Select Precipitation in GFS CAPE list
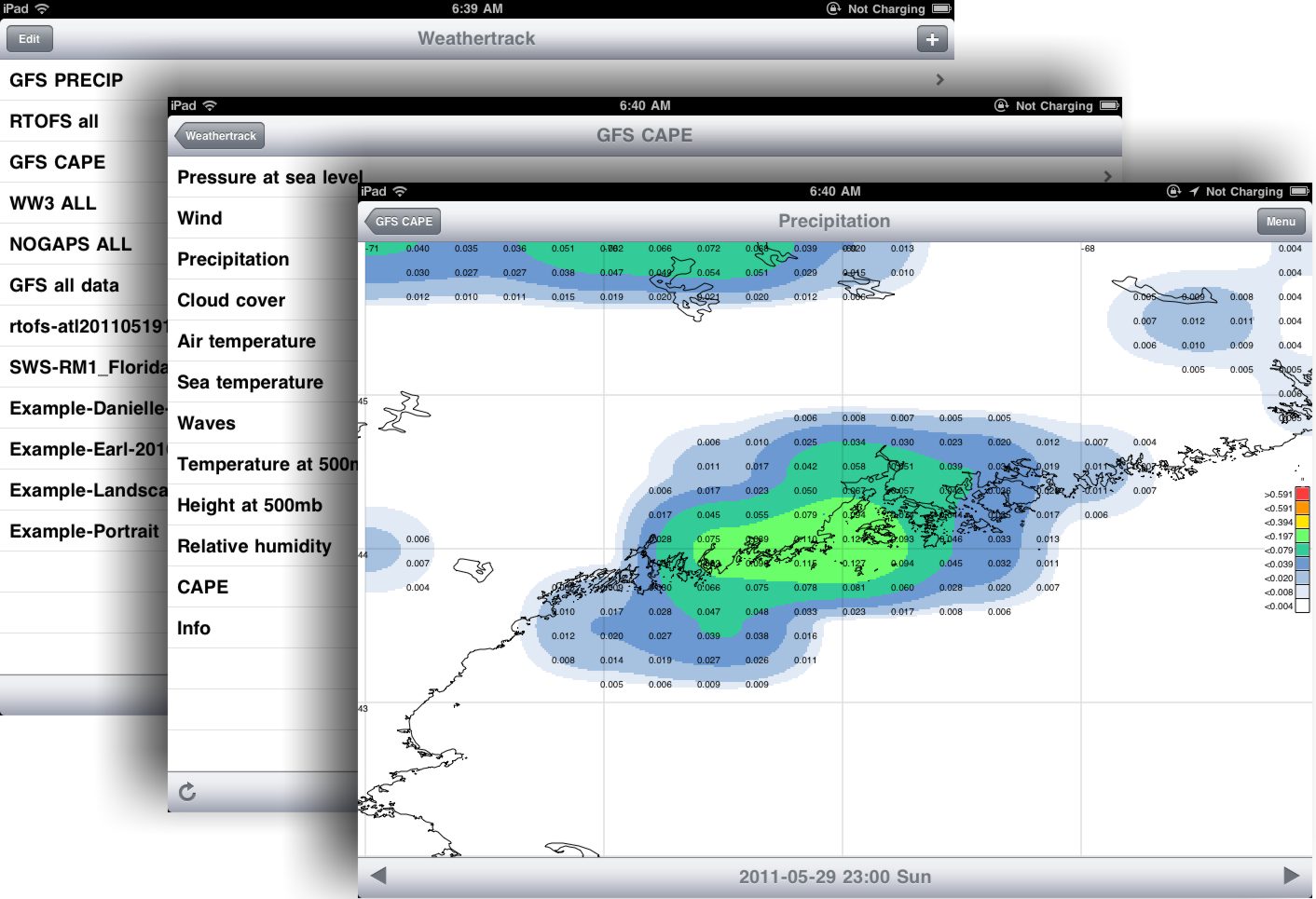Screen dimensions: 1316x899 (234, 259)
